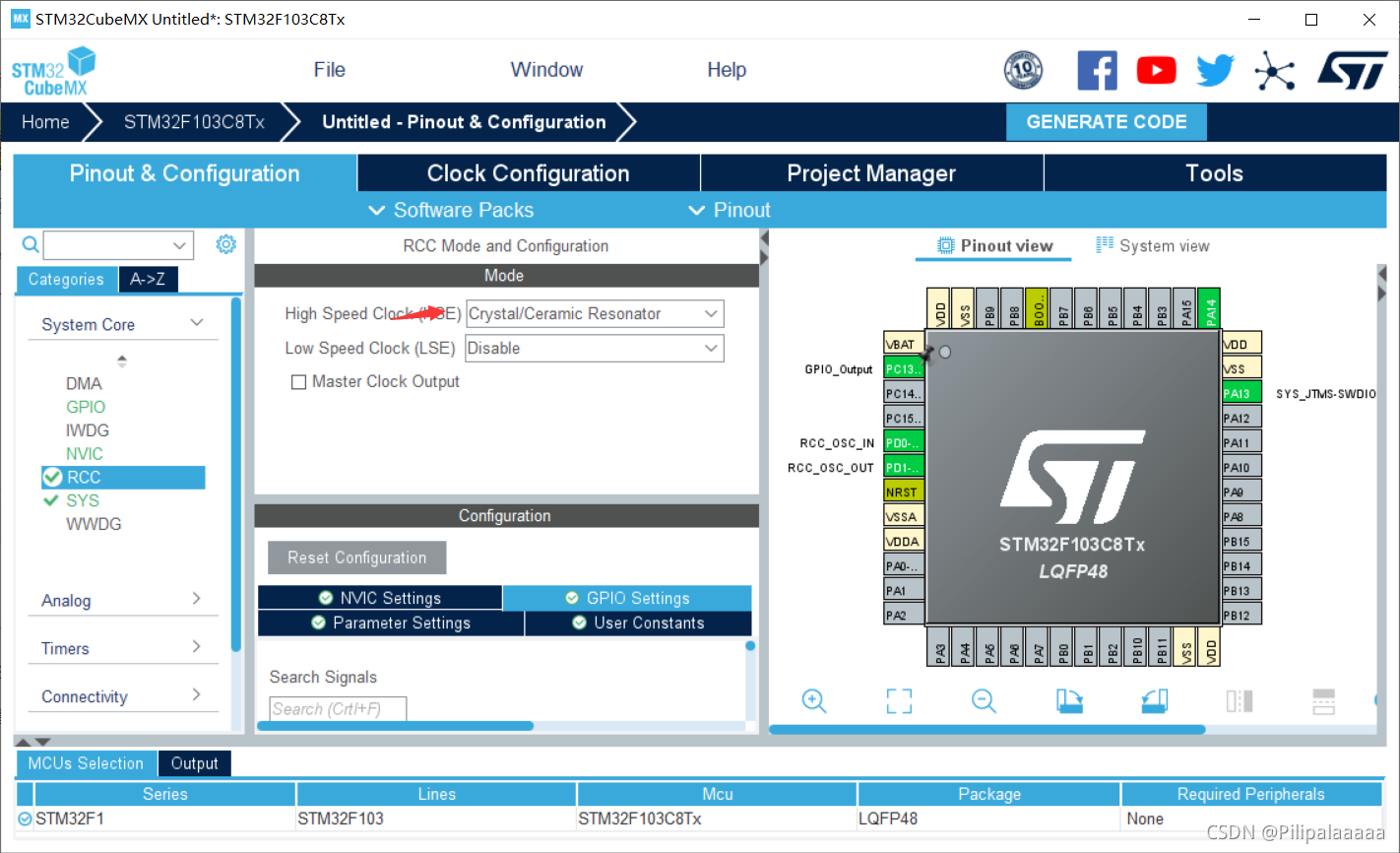This screenshot has width=1400, height=853.
Task: Click the PC14 pin on chip
Action: click(904, 393)
